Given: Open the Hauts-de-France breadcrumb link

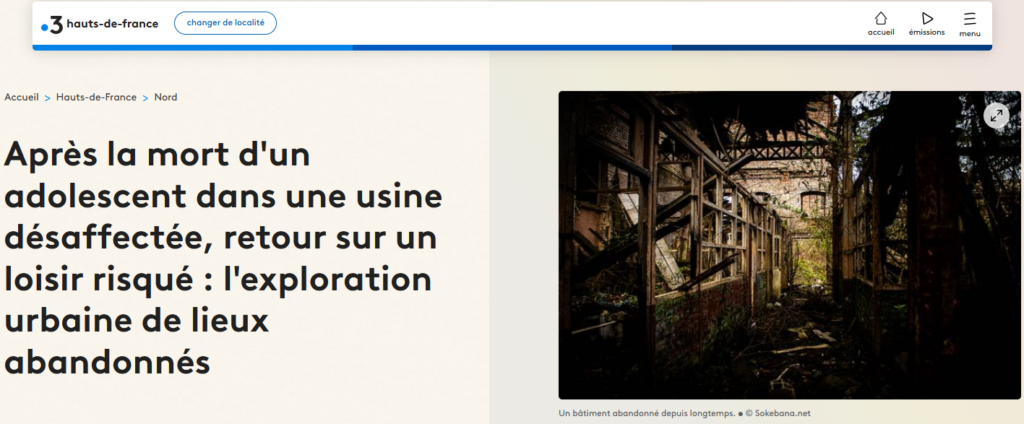Looking at the screenshot, I should point(96,97).
